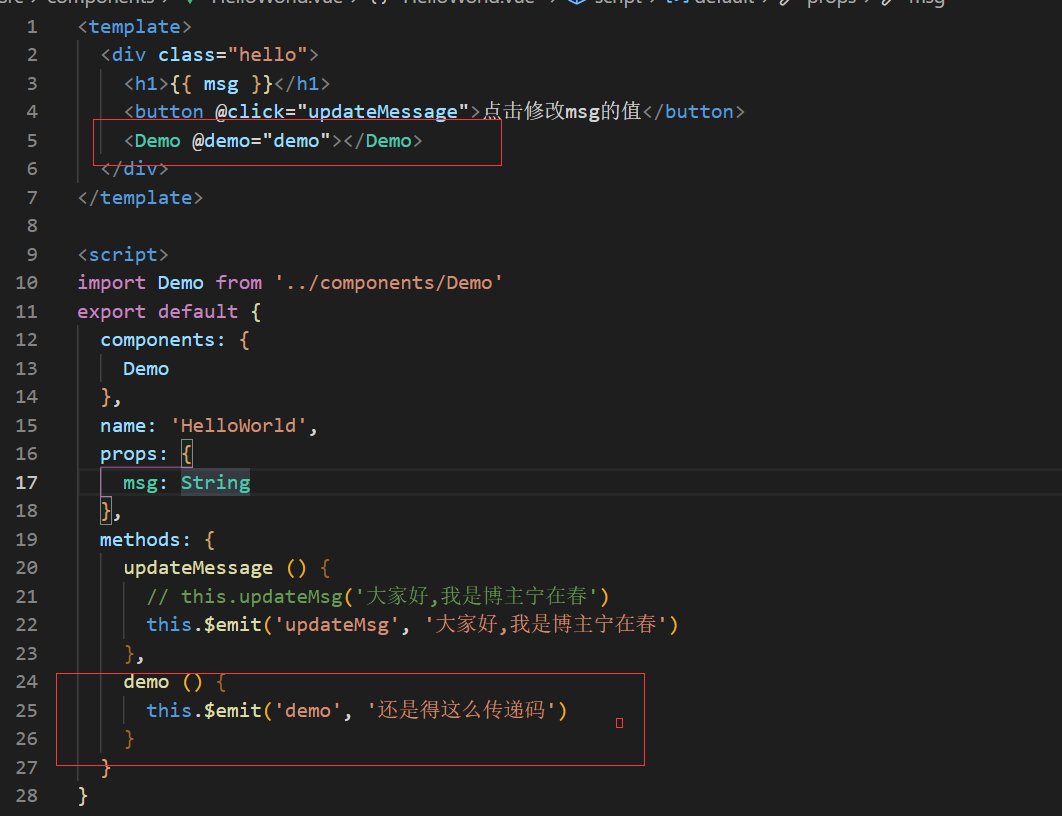Click the closing </Demo> tag on line 5
The width and height of the screenshot is (1062, 816).
(383, 141)
